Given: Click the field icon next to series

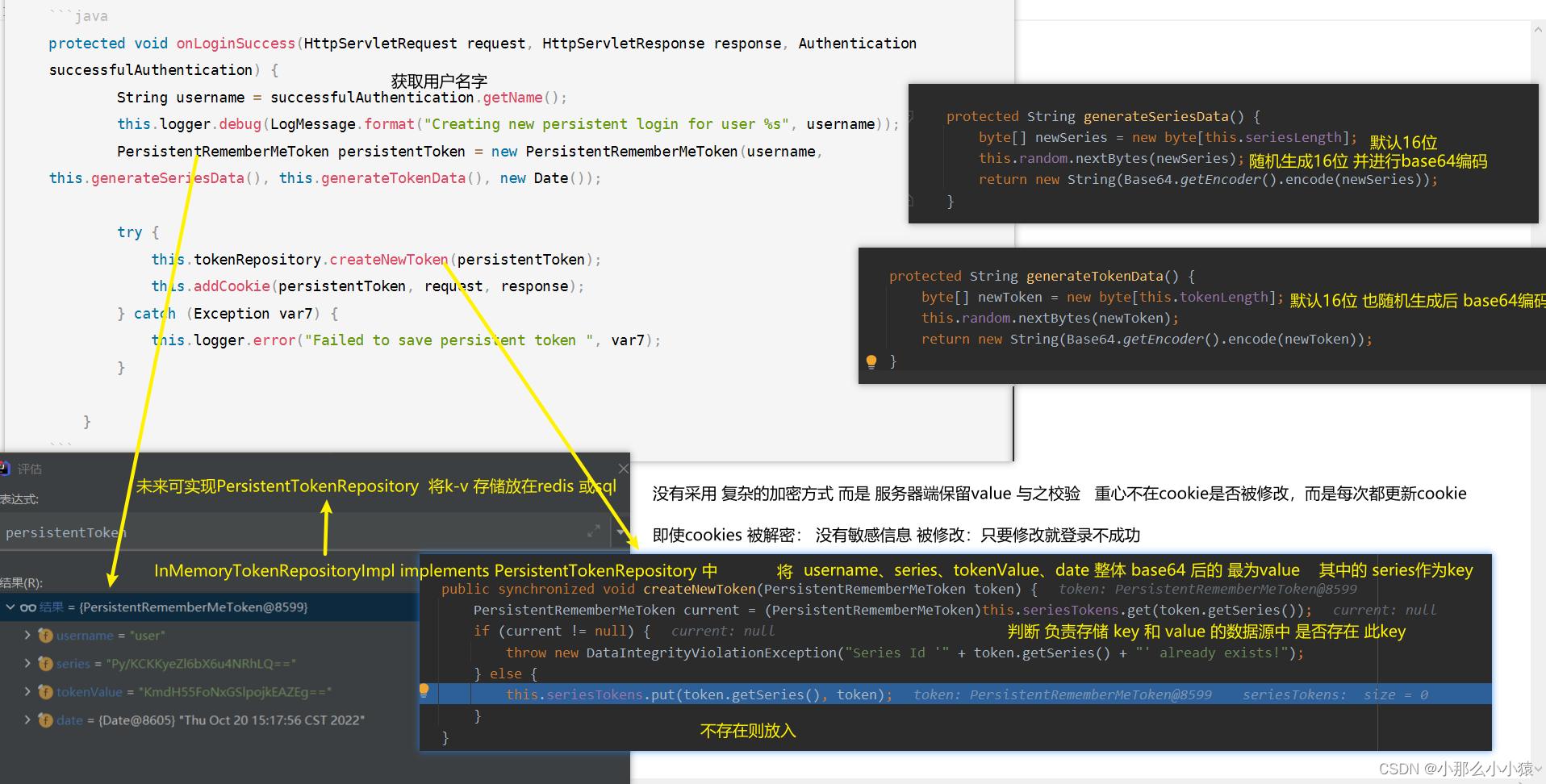Looking at the screenshot, I should click(46, 664).
